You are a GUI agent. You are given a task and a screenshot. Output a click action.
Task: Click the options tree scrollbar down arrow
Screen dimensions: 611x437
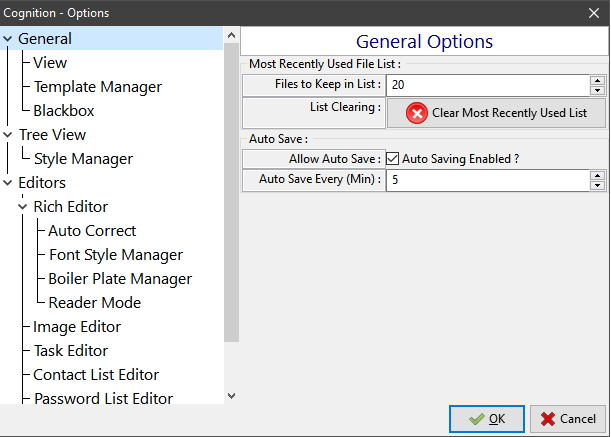coord(231,396)
